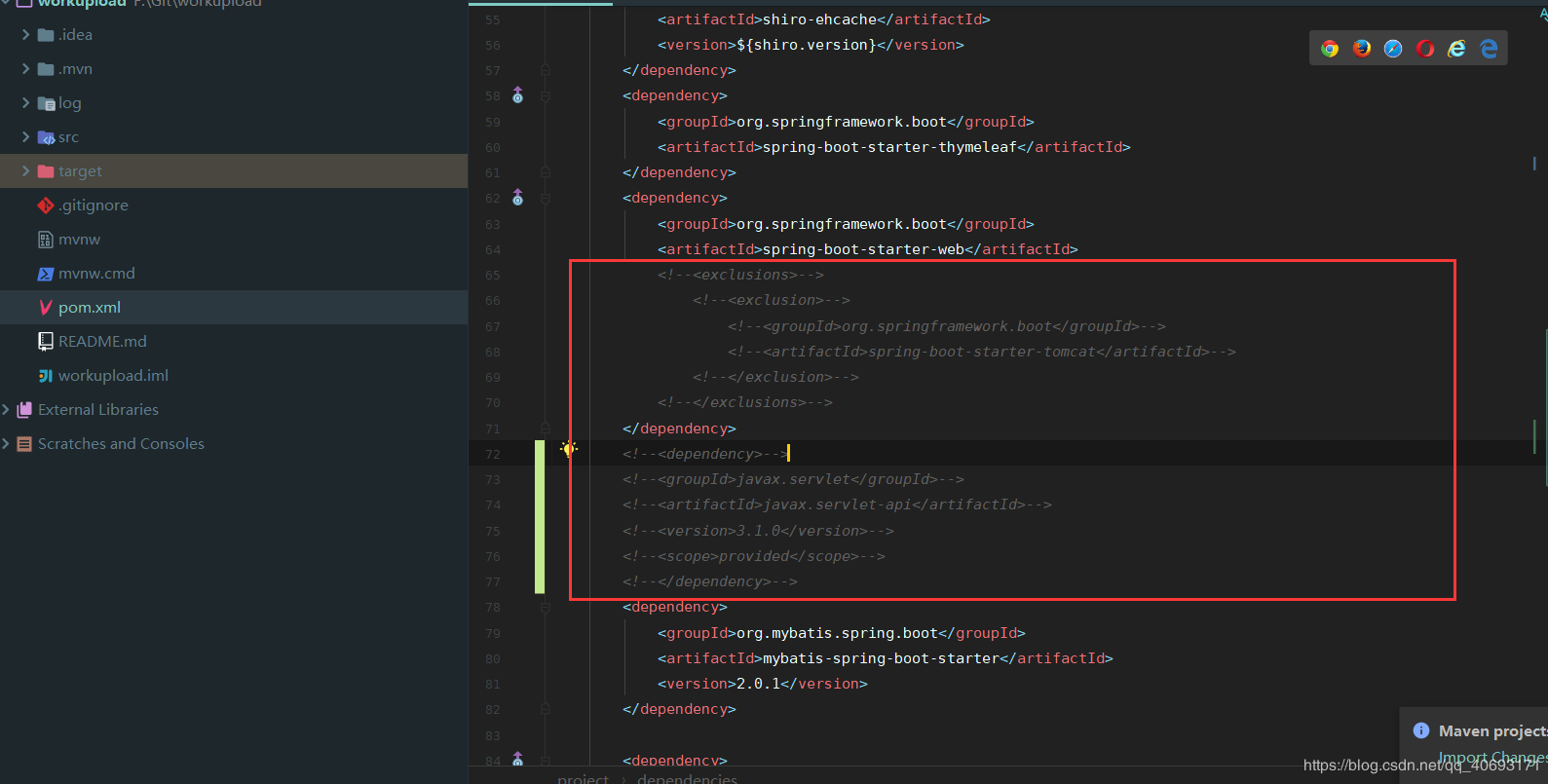The image size is (1548, 784).
Task: Open the file preview in Opera
Action: coord(1425,49)
